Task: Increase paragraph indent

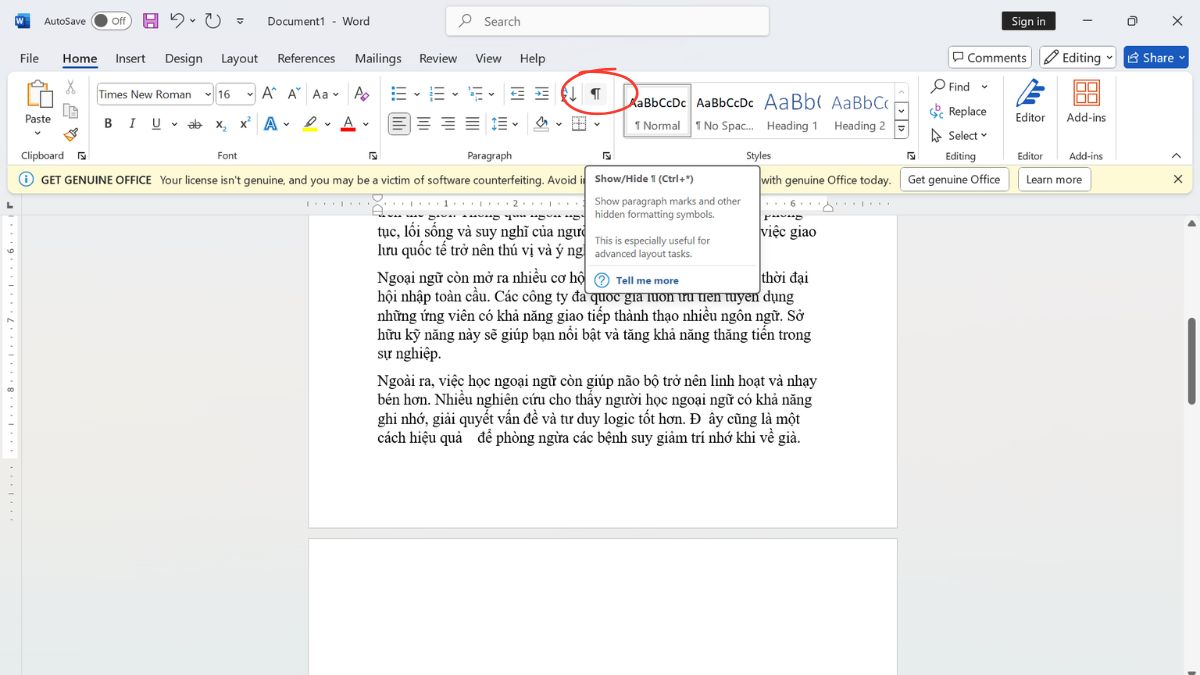Action: click(x=542, y=94)
